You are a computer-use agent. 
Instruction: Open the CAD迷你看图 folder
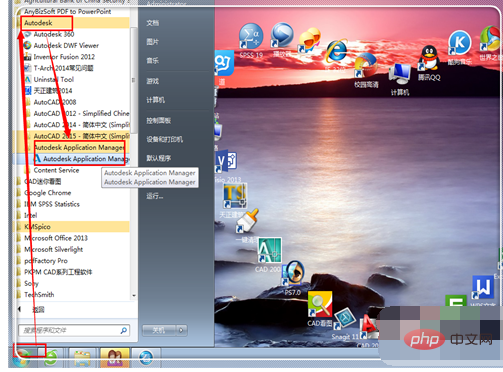click(x=42, y=181)
